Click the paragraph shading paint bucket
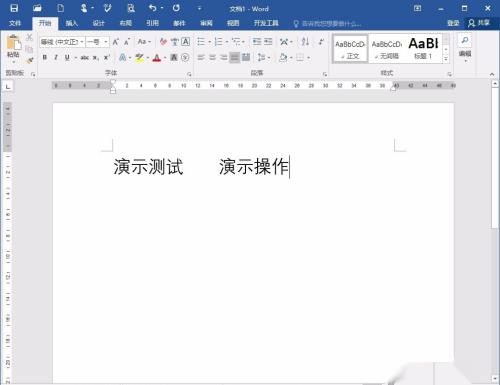Screen dimensions: 500x385 point(283,57)
